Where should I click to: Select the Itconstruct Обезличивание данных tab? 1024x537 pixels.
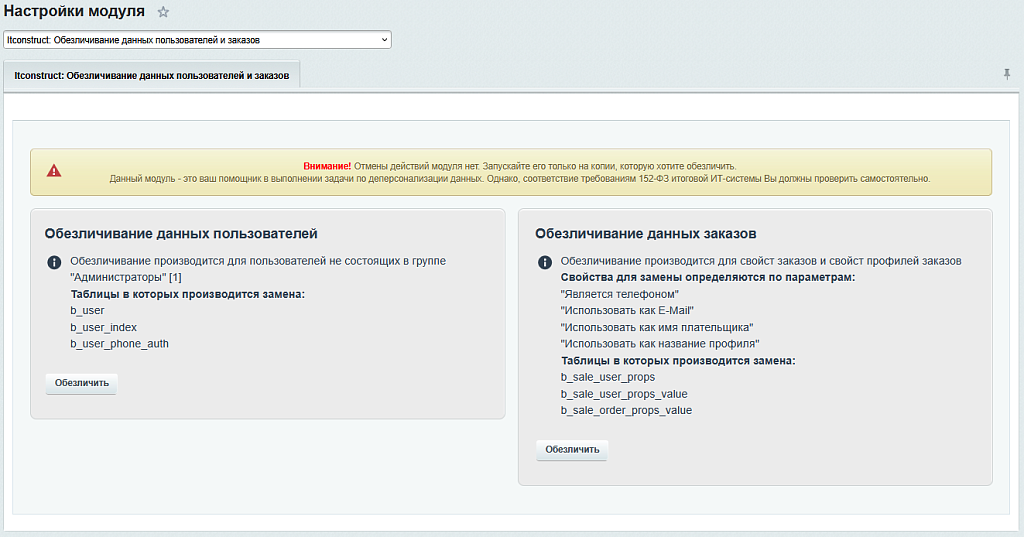click(152, 75)
